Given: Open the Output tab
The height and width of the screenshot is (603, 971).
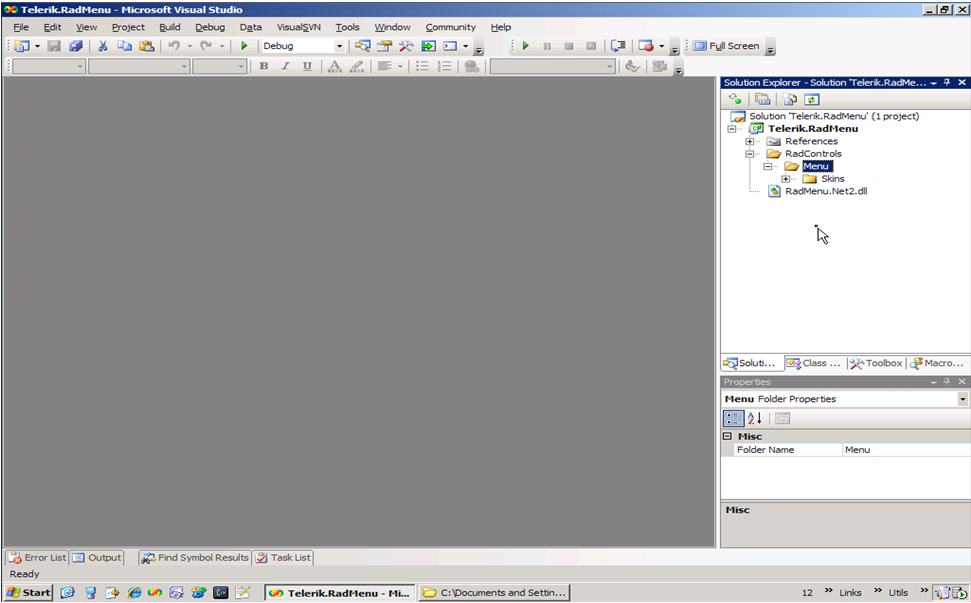Looking at the screenshot, I should pyautogui.click(x=97, y=558).
